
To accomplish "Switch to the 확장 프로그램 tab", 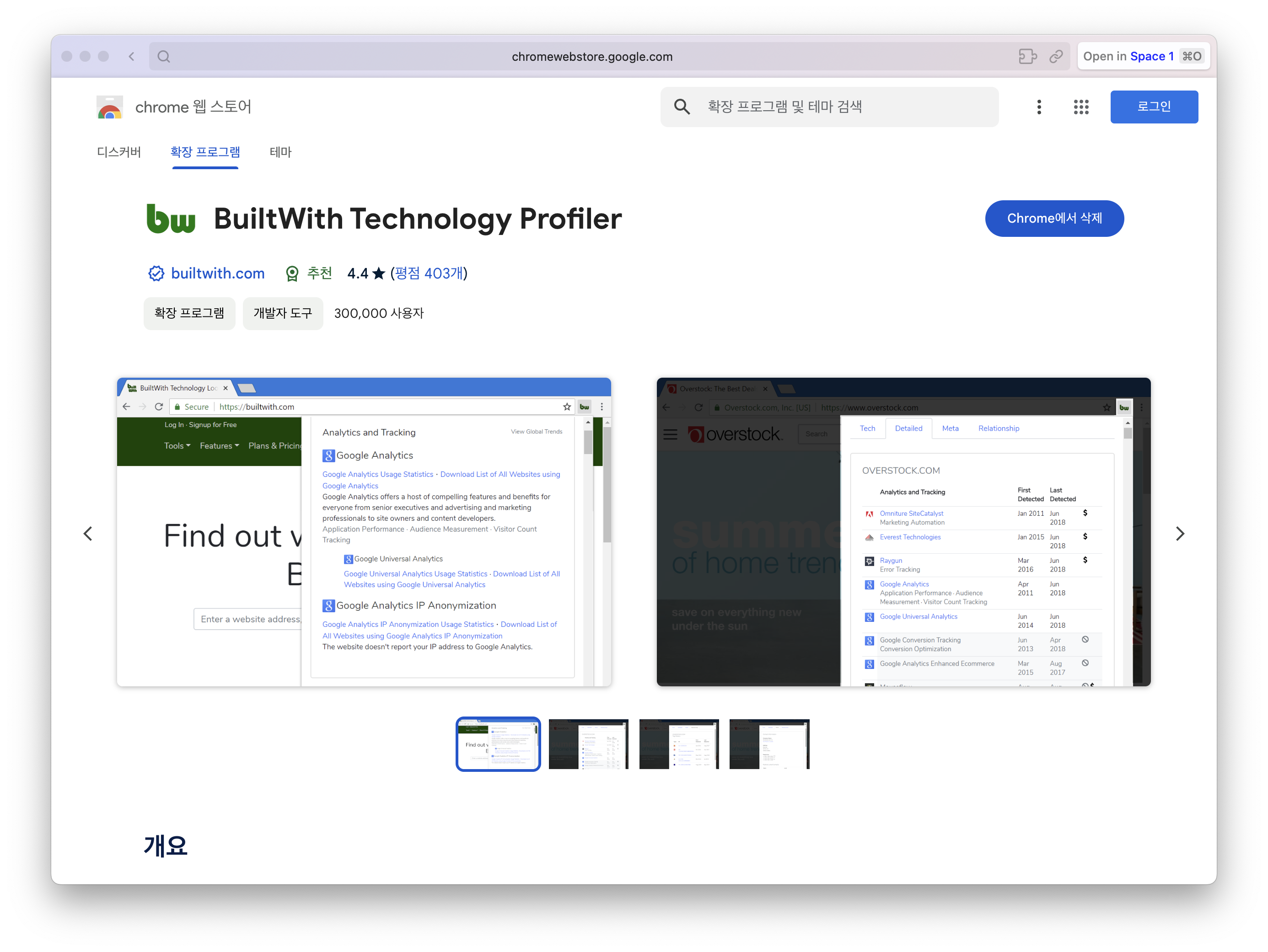I will [205, 152].
